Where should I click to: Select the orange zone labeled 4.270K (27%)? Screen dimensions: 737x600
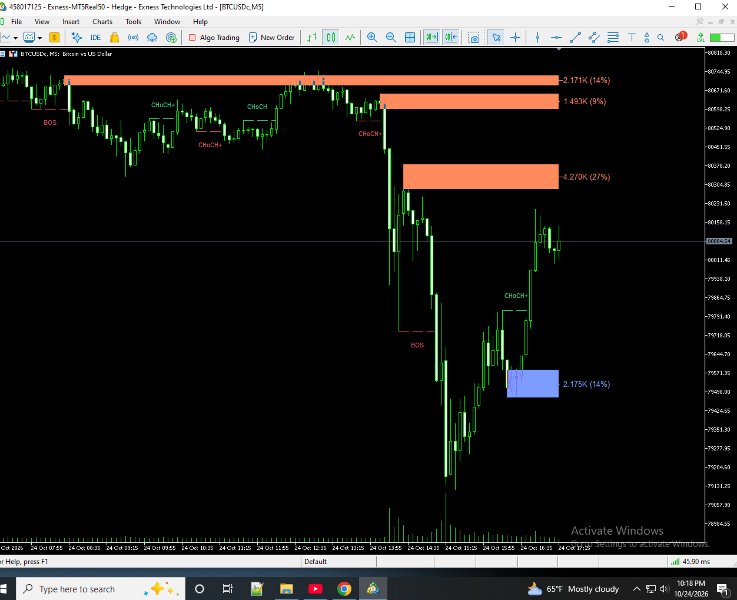(481, 177)
